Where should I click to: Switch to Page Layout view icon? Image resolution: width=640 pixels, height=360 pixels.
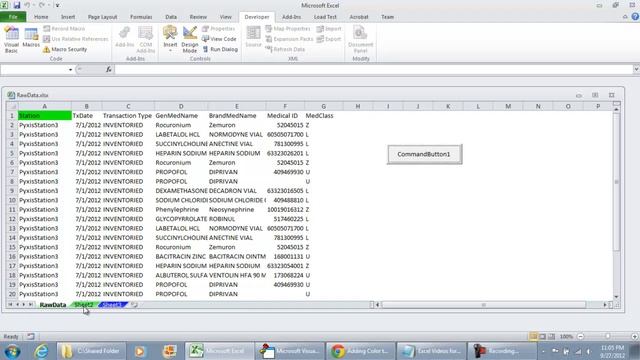[x=542, y=337]
